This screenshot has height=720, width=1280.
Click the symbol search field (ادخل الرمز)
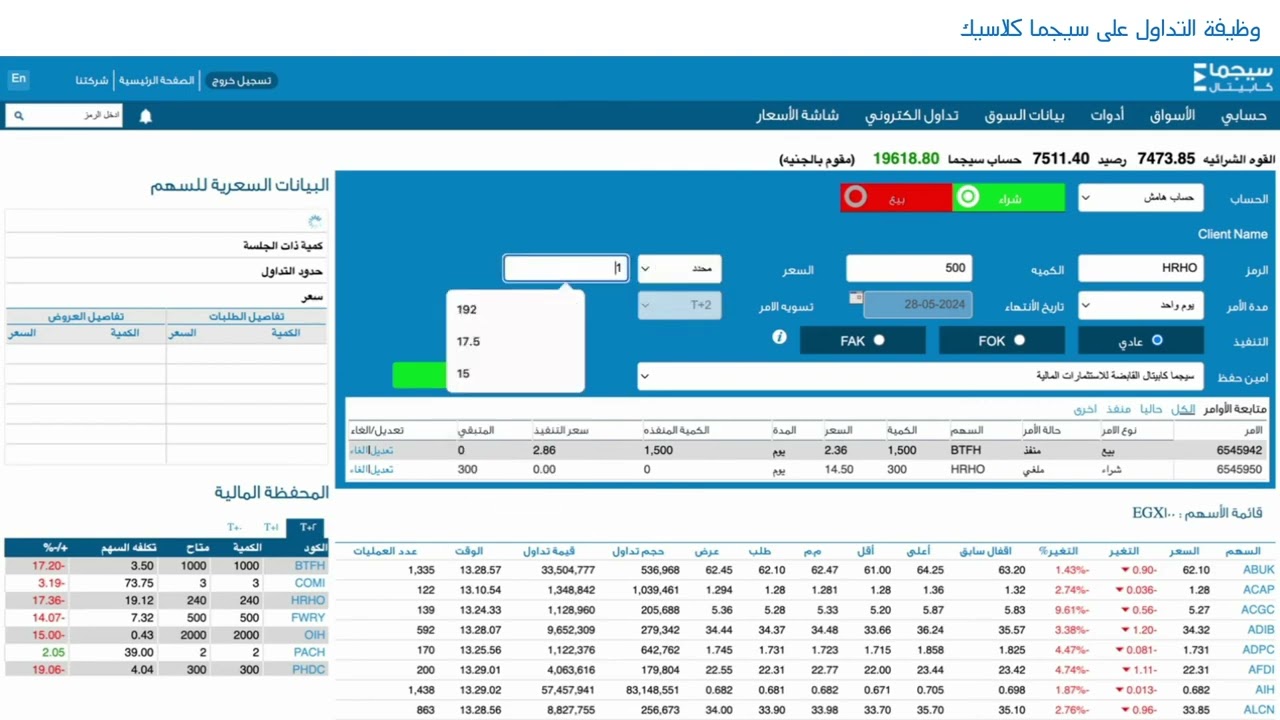[77, 116]
